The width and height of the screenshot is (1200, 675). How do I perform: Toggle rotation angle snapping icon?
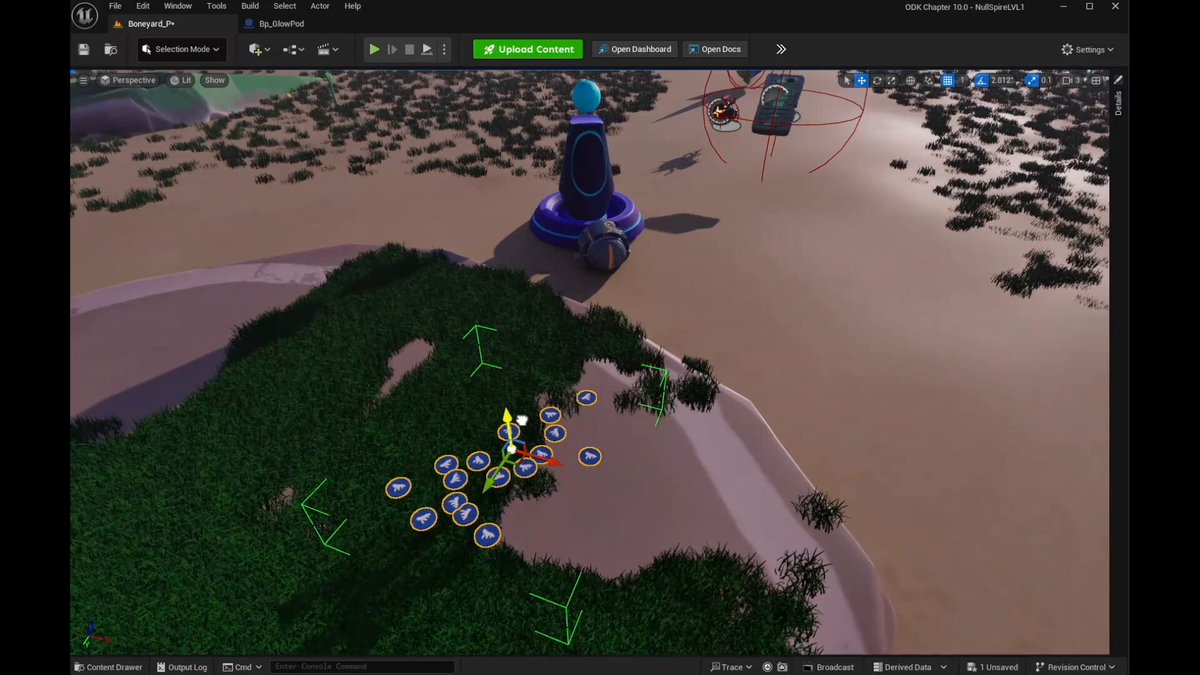982,80
